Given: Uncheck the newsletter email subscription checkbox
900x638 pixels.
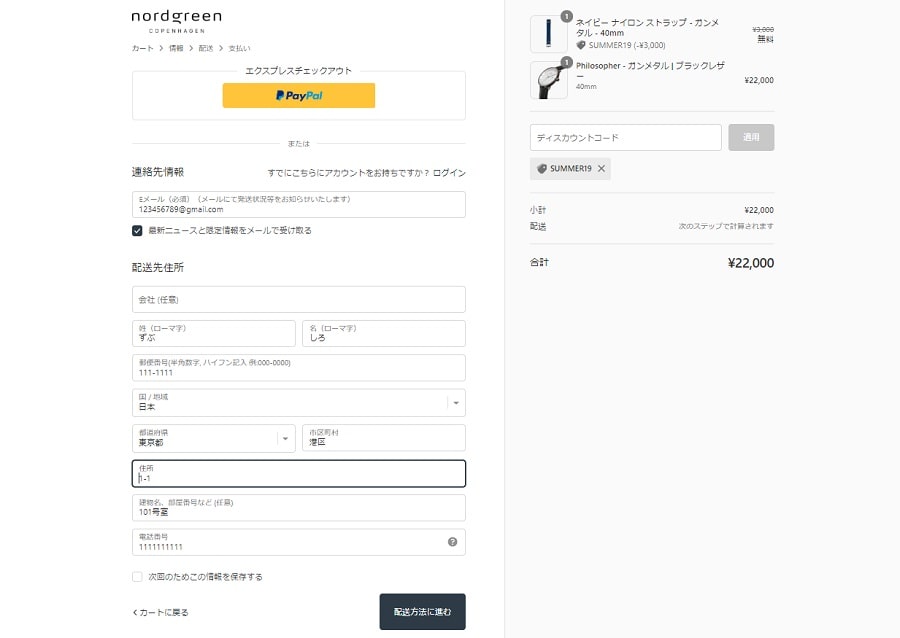Looking at the screenshot, I should pyautogui.click(x=137, y=231).
